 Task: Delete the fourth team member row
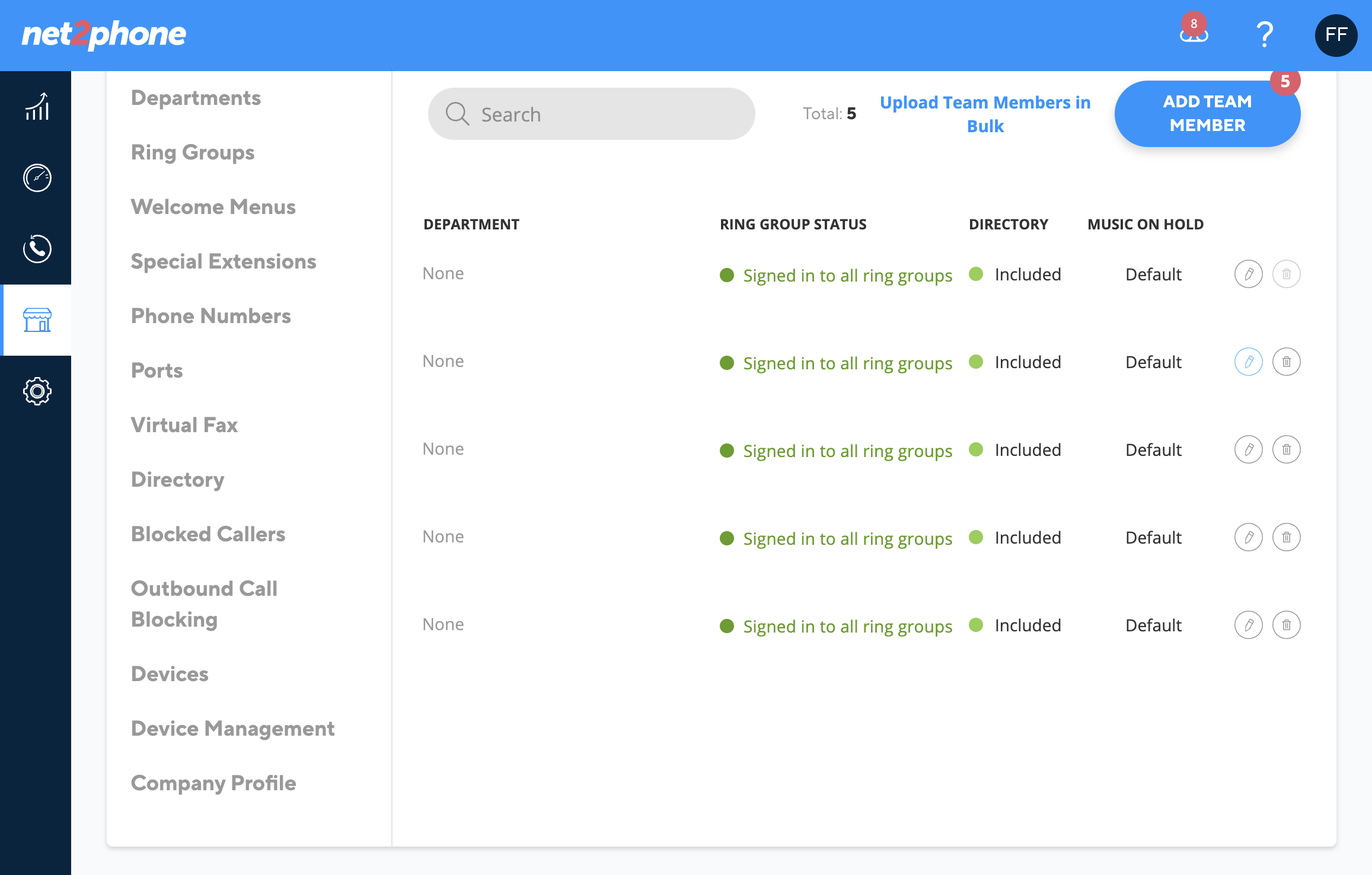(1287, 537)
